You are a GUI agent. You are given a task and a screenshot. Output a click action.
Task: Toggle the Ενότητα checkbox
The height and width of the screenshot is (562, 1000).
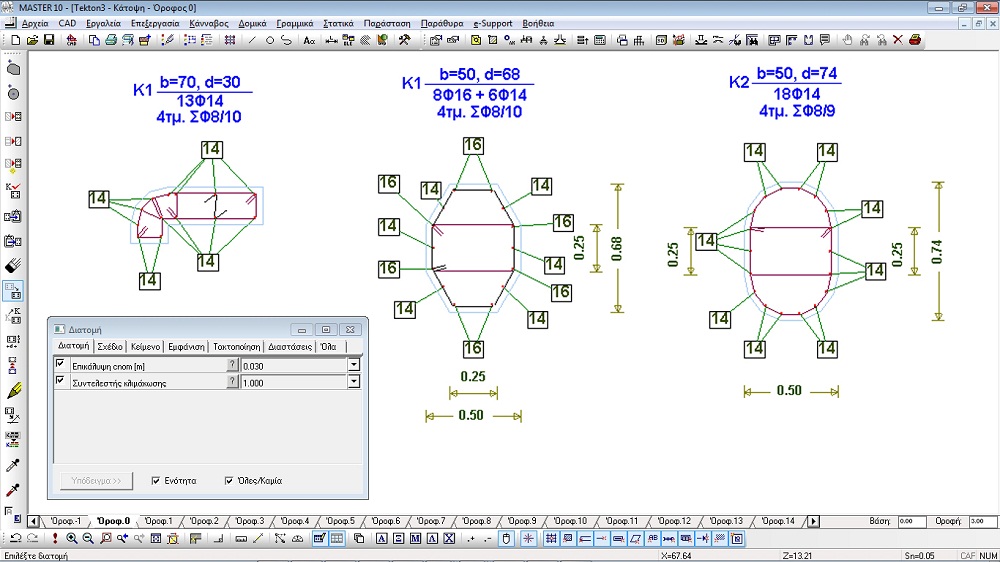click(x=156, y=480)
